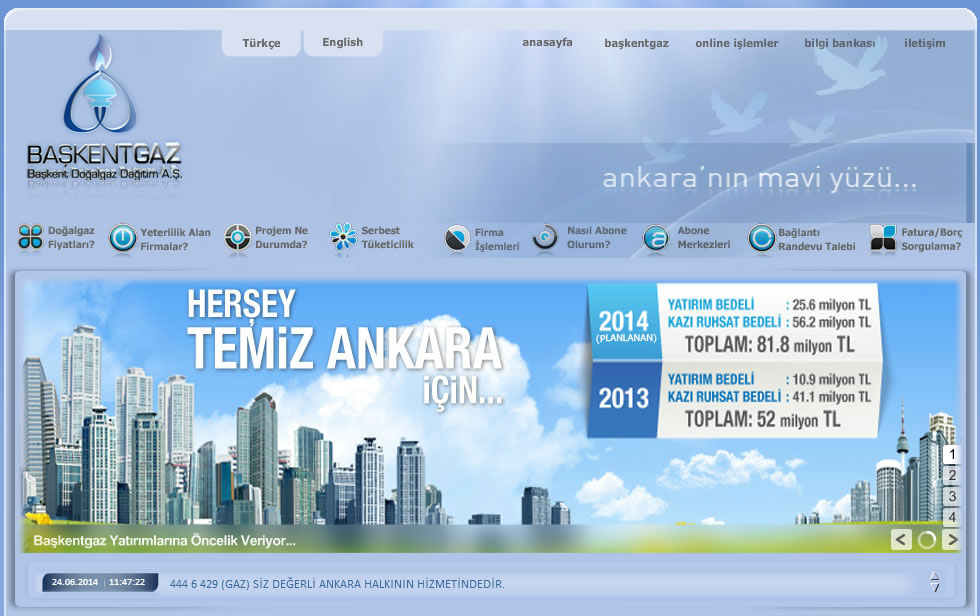Screen dimensions: 980x616
Task: Click the 2014 Toplam: 81.8 milyon TL text
Action: tap(769, 344)
